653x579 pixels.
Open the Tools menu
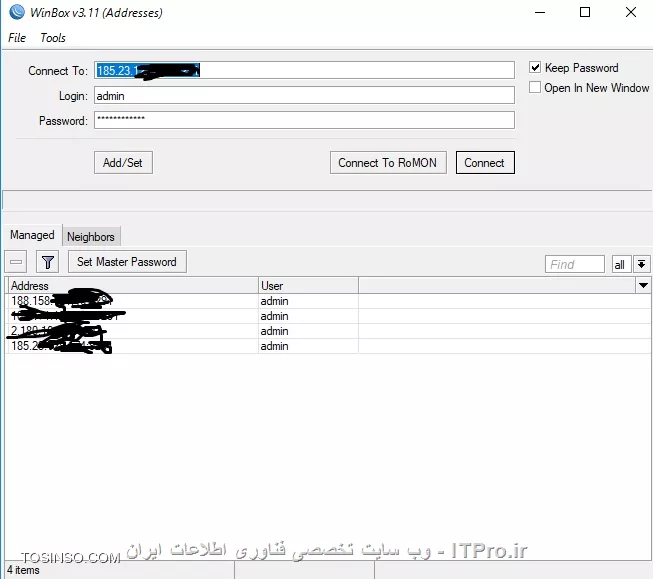(53, 38)
